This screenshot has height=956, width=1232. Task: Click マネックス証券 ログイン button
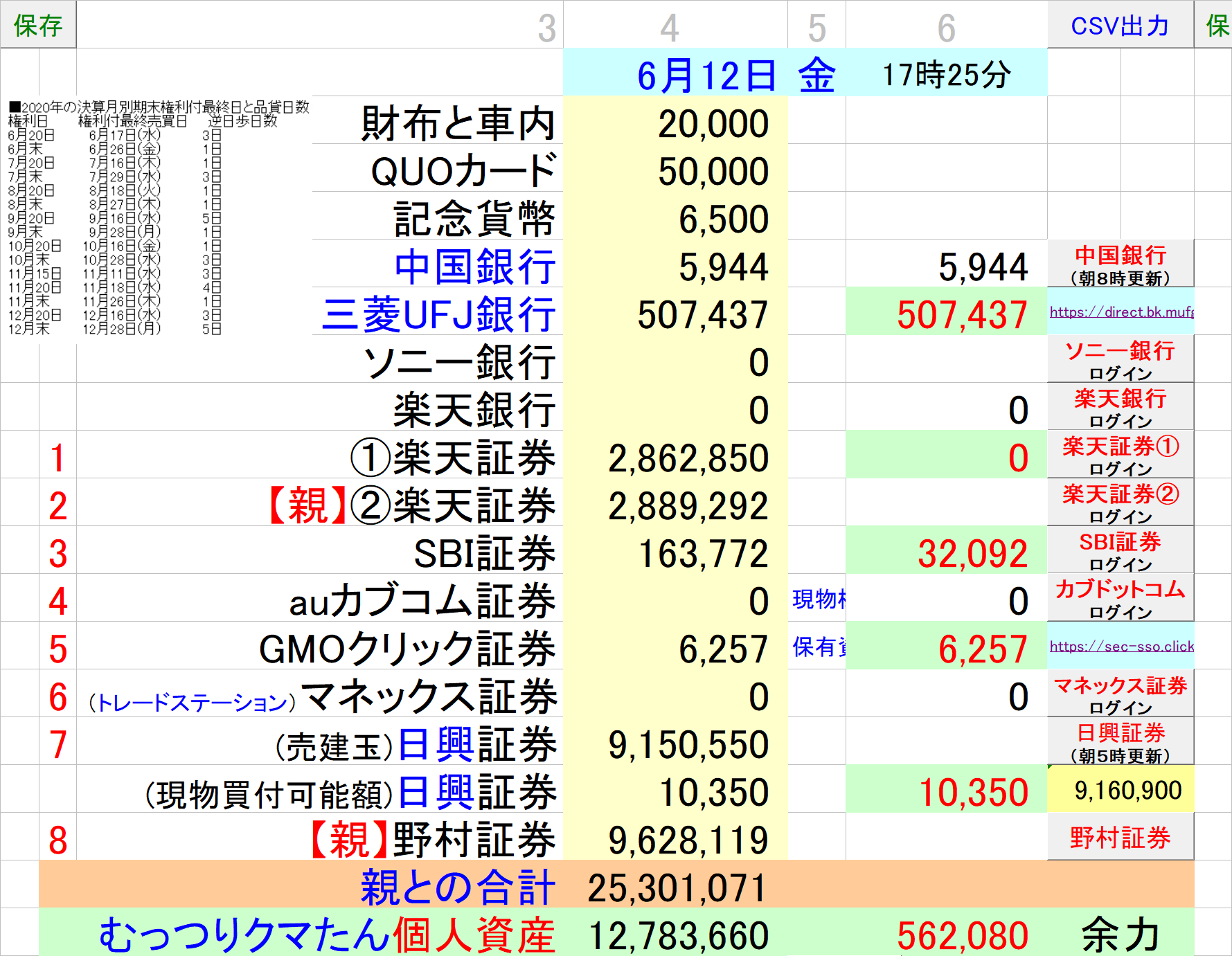click(1120, 694)
